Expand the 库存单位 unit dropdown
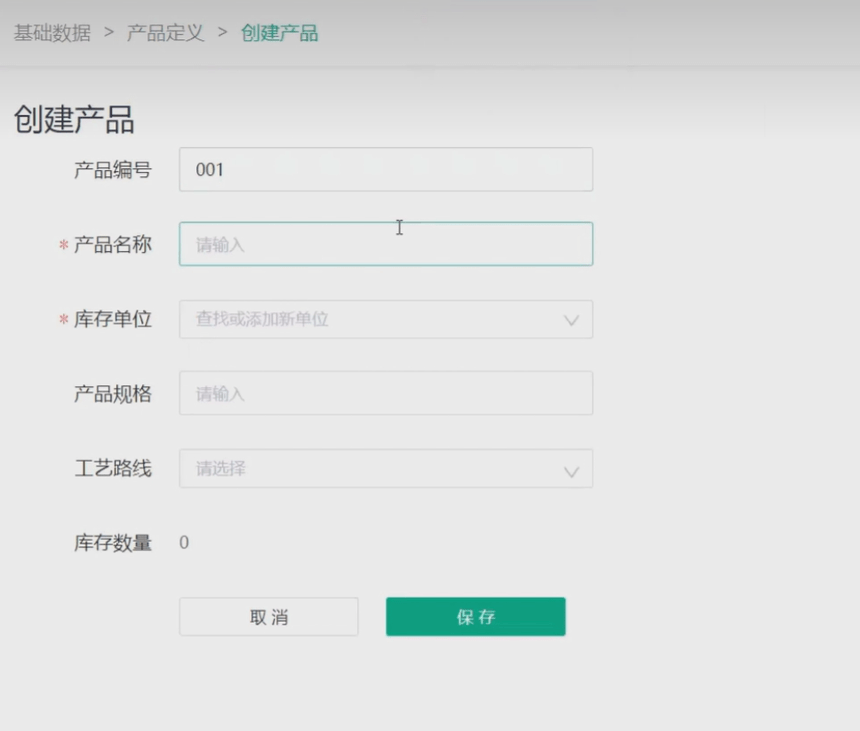This screenshot has width=860, height=731. pyautogui.click(x=385, y=319)
